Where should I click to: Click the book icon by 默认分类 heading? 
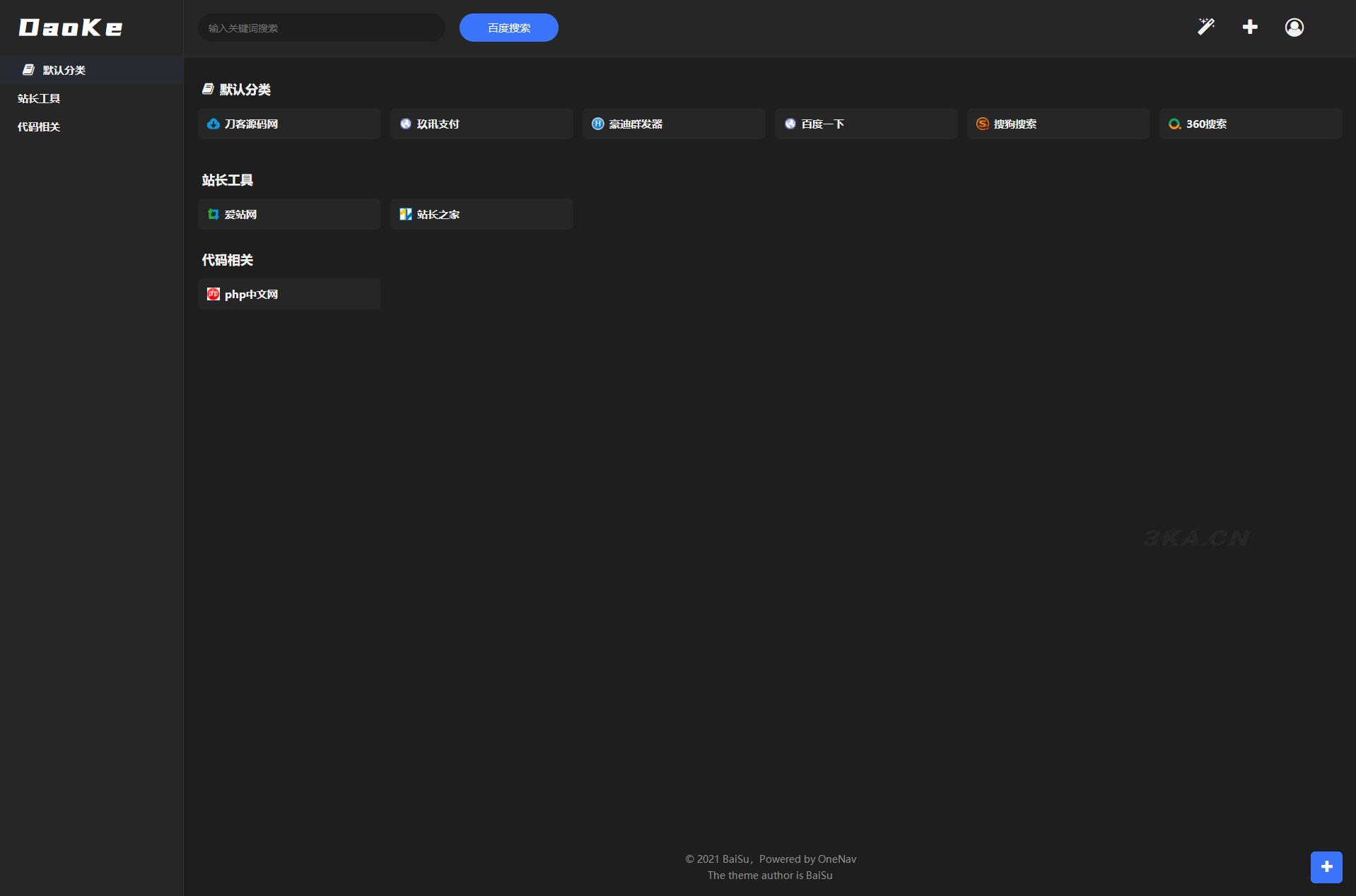208,89
